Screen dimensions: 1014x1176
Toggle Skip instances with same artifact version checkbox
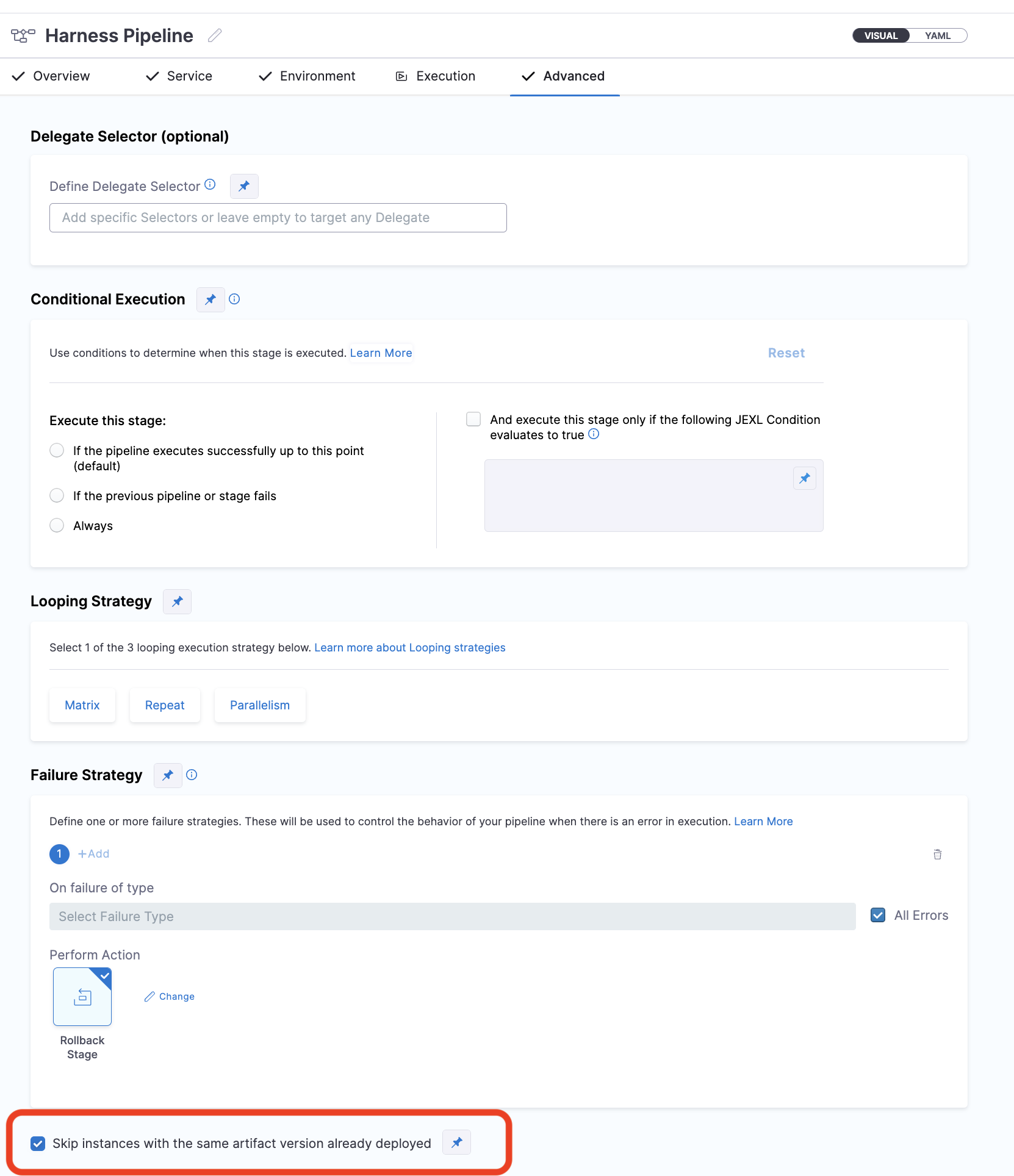38,1143
